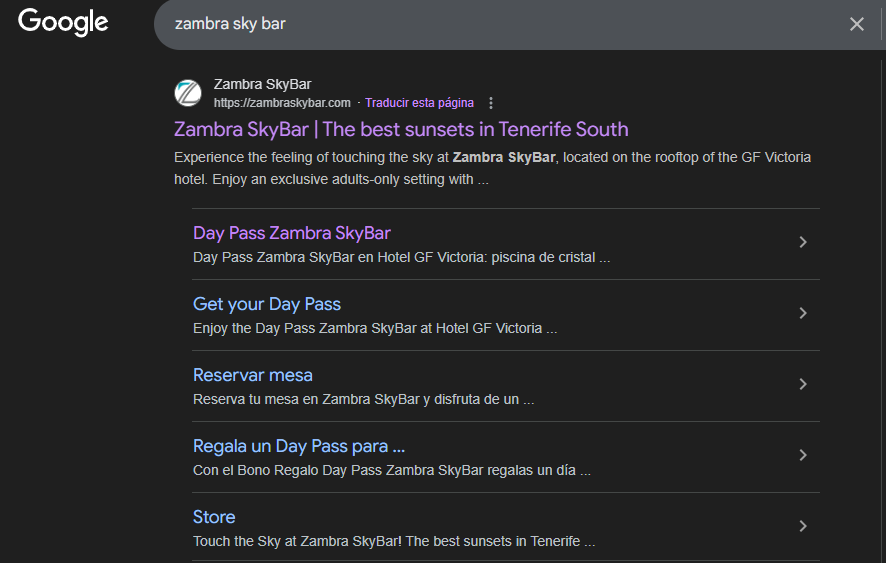Click text Enjoy the Day Pass Zambra SkyBar
886x563 pixels.
click(375, 328)
